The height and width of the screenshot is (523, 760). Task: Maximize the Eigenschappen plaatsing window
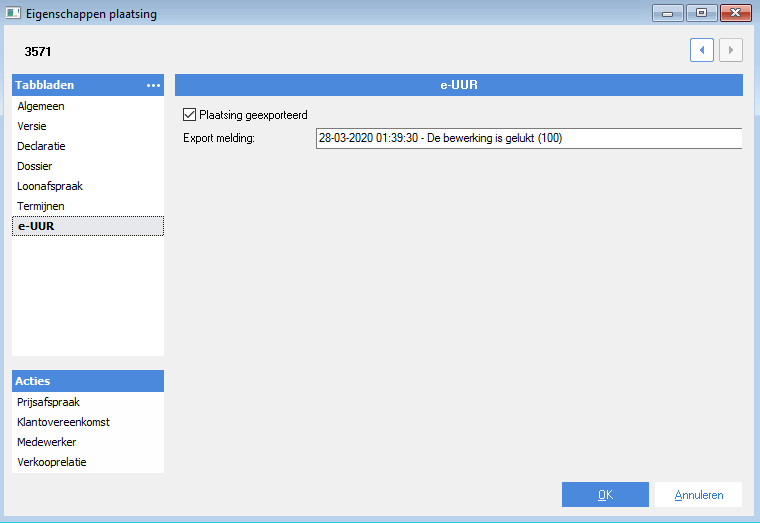[701, 13]
